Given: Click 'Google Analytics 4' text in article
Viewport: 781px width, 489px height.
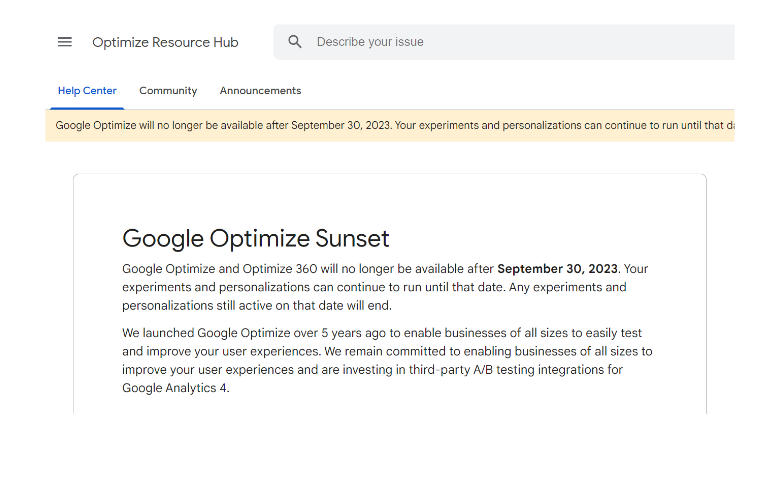Looking at the screenshot, I should click(x=175, y=388).
